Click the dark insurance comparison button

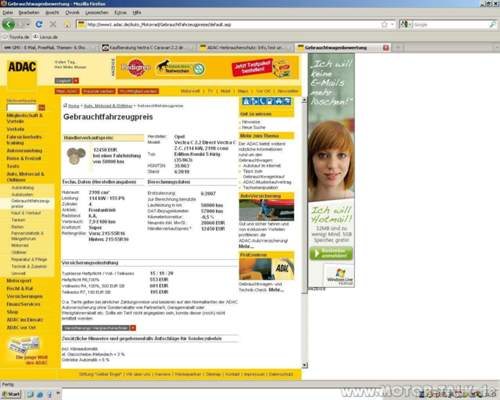pyautogui.click(x=99, y=328)
